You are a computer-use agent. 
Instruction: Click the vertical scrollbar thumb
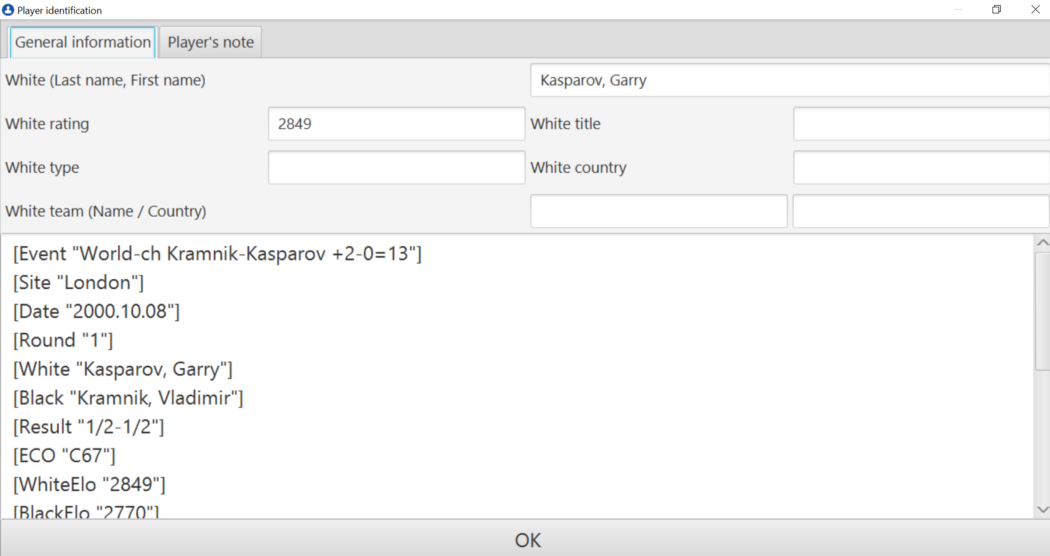click(1042, 310)
